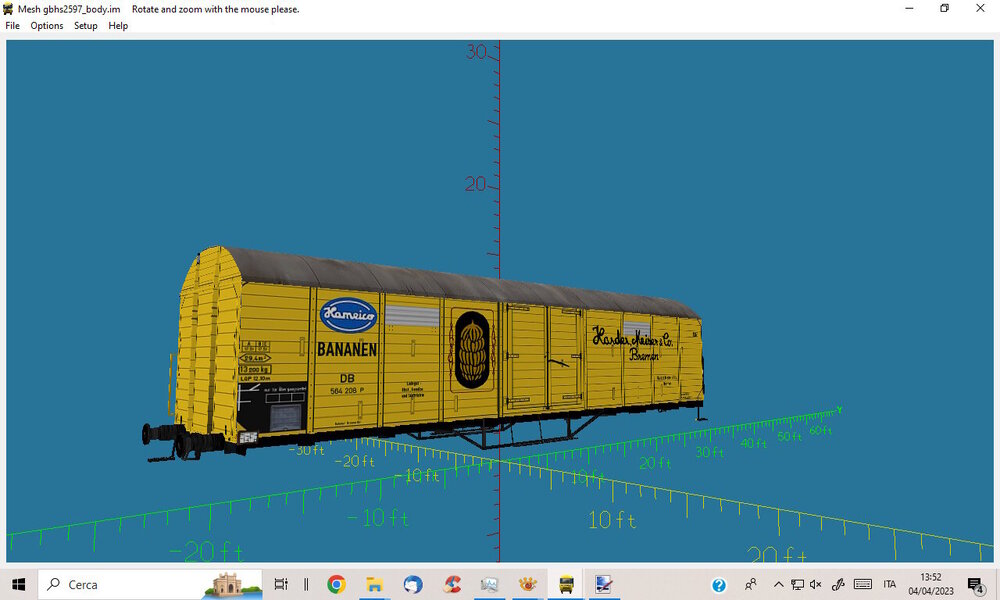Minimize the mesh viewer window

pyautogui.click(x=909, y=8)
